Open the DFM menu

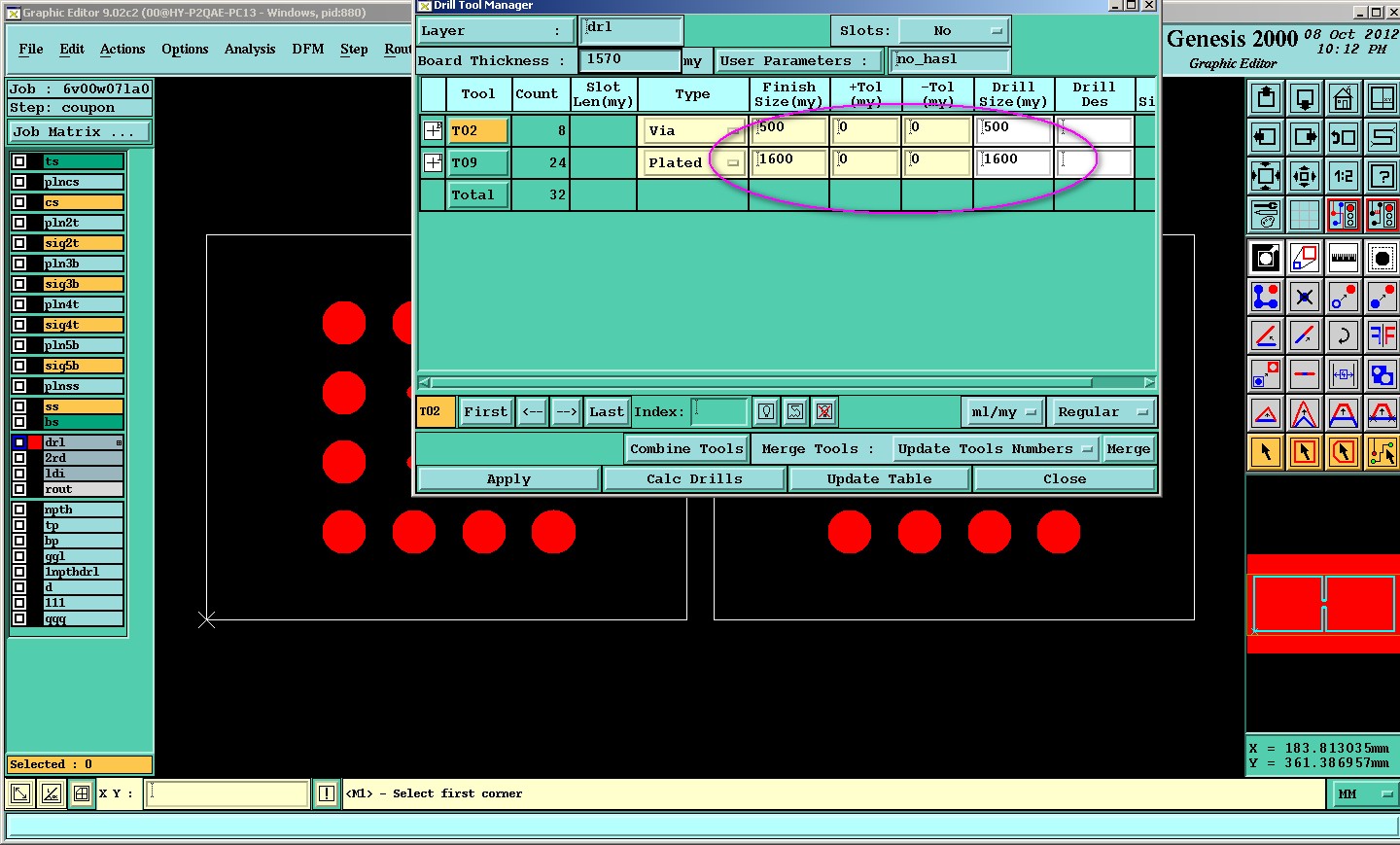pyautogui.click(x=308, y=49)
